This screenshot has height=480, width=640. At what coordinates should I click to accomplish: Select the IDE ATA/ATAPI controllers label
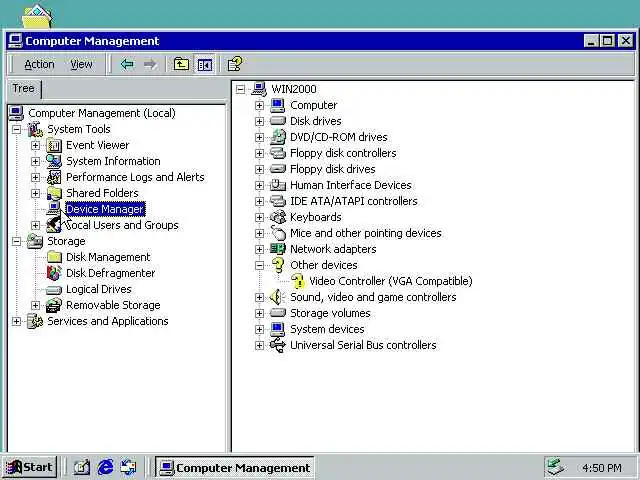click(353, 201)
